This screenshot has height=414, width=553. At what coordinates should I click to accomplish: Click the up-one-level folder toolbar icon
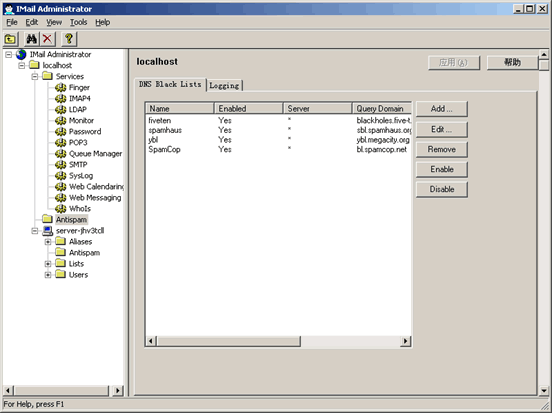pos(11,39)
